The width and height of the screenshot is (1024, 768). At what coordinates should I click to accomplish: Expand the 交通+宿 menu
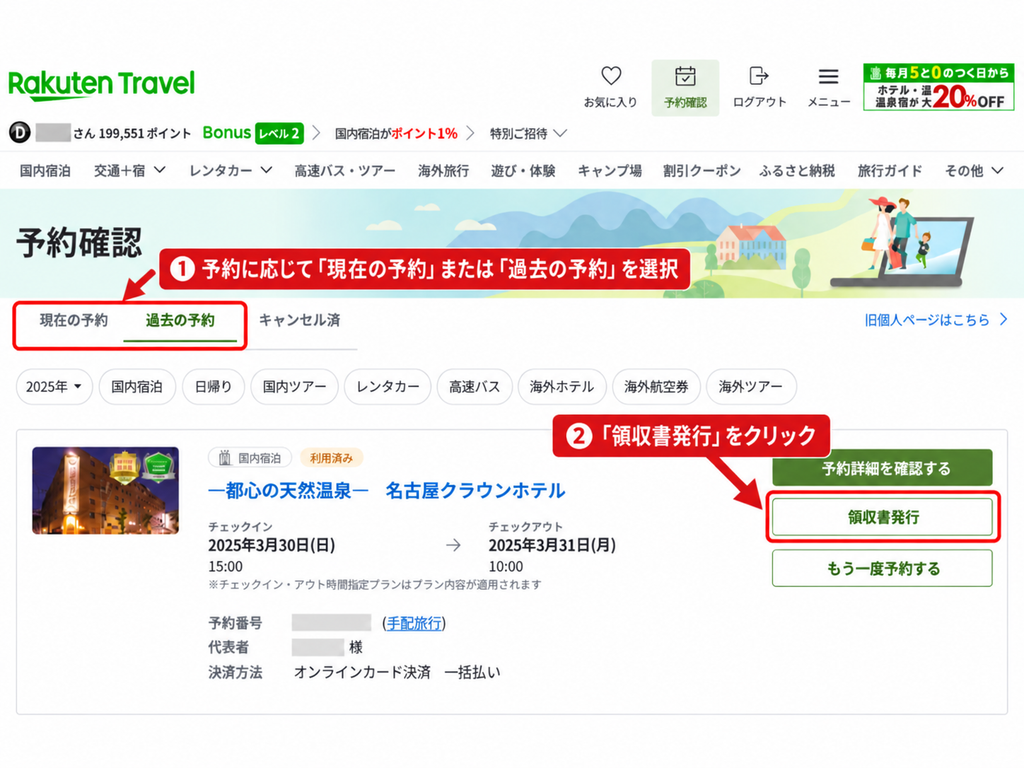coord(129,170)
